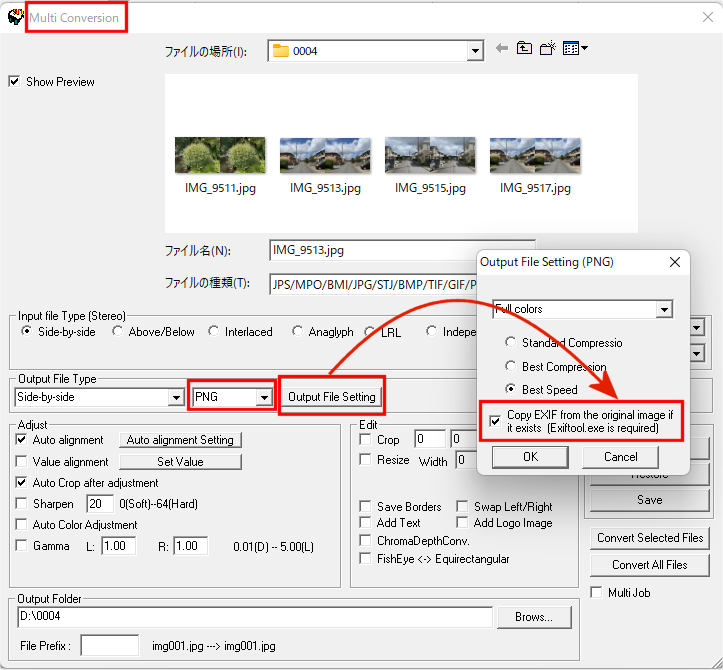
Task: Click the Resize Width field
Action: click(467, 460)
